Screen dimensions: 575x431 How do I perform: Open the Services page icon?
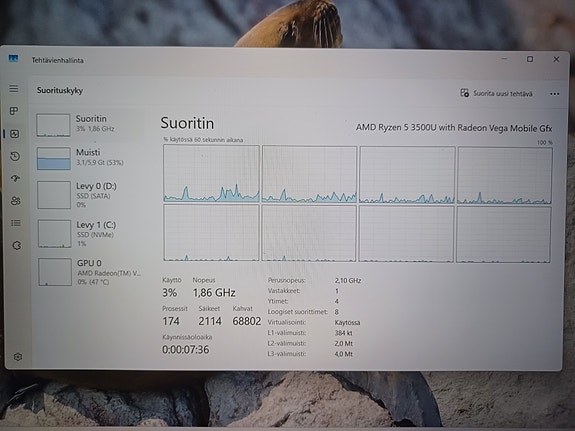pyautogui.click(x=17, y=245)
